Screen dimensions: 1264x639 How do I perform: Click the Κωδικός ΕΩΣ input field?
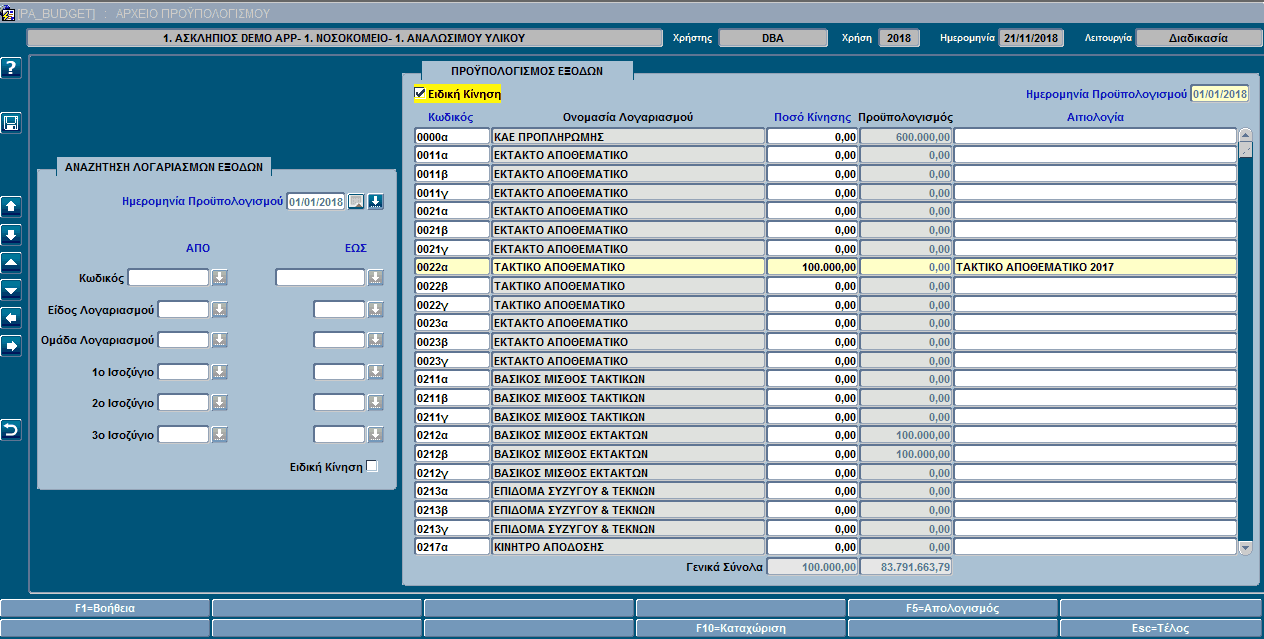coord(320,277)
